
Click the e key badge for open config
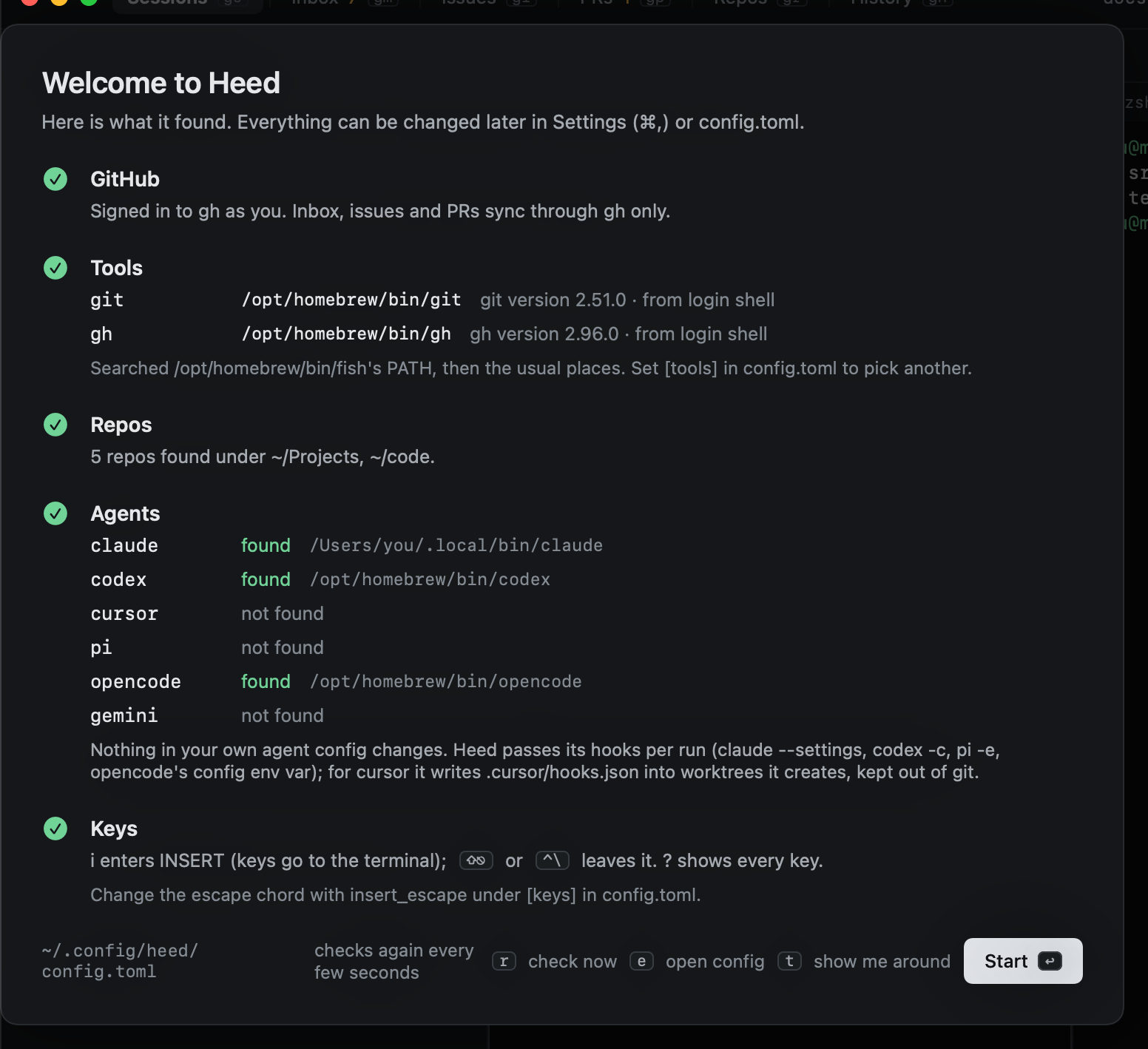point(641,961)
